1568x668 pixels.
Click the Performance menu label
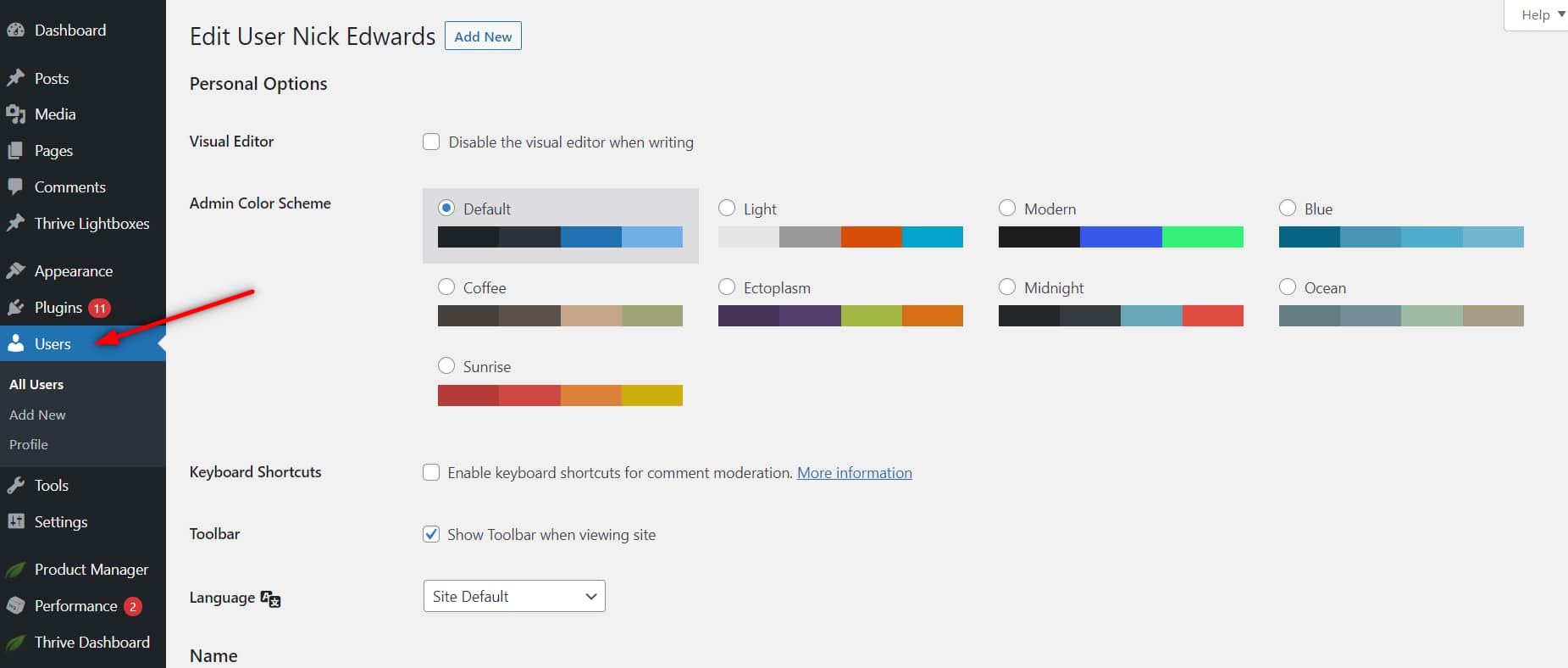coord(76,605)
